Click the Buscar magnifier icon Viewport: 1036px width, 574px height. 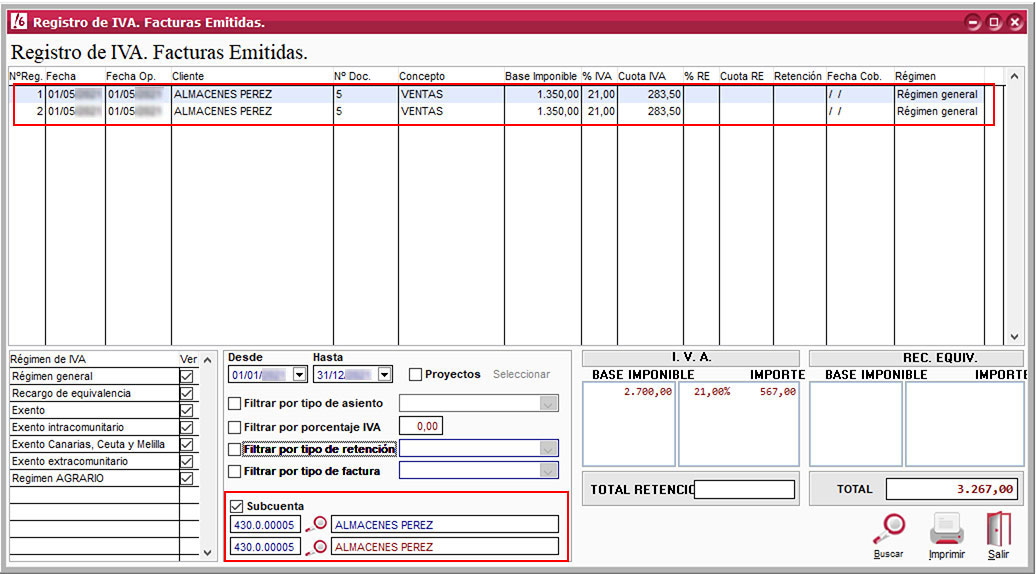pyautogui.click(x=889, y=530)
